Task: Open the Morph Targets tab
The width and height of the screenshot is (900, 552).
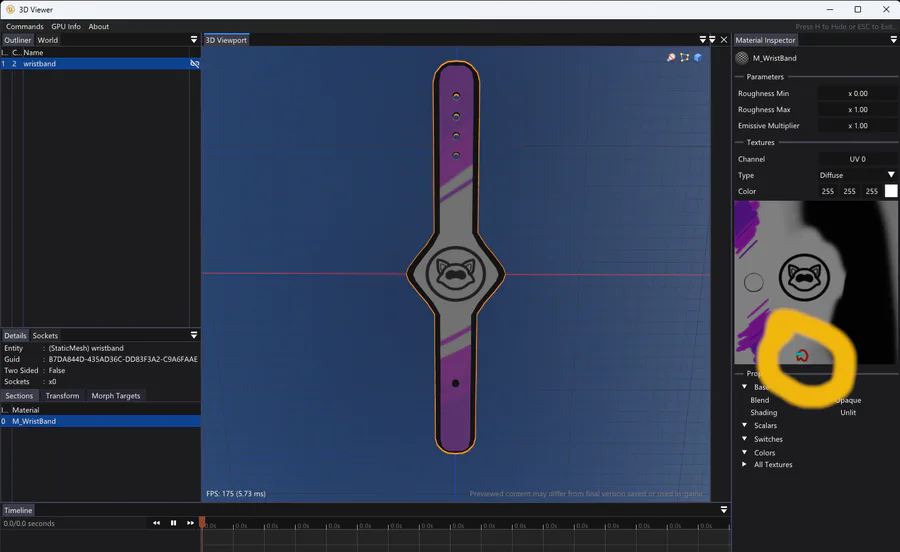Action: pyautogui.click(x=116, y=396)
